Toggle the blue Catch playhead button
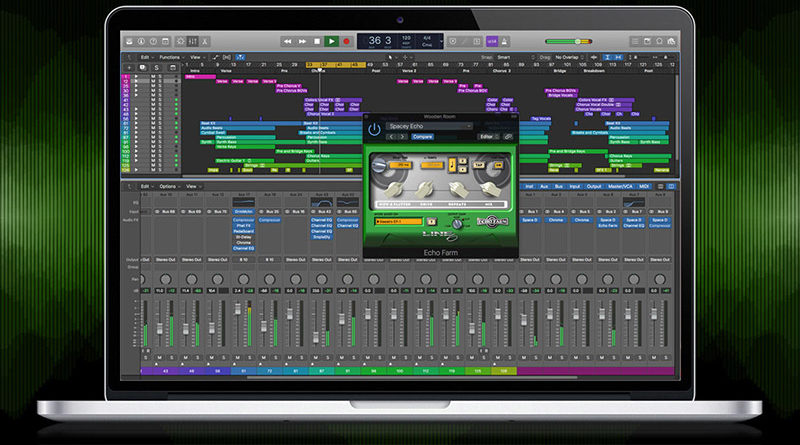 [240, 57]
